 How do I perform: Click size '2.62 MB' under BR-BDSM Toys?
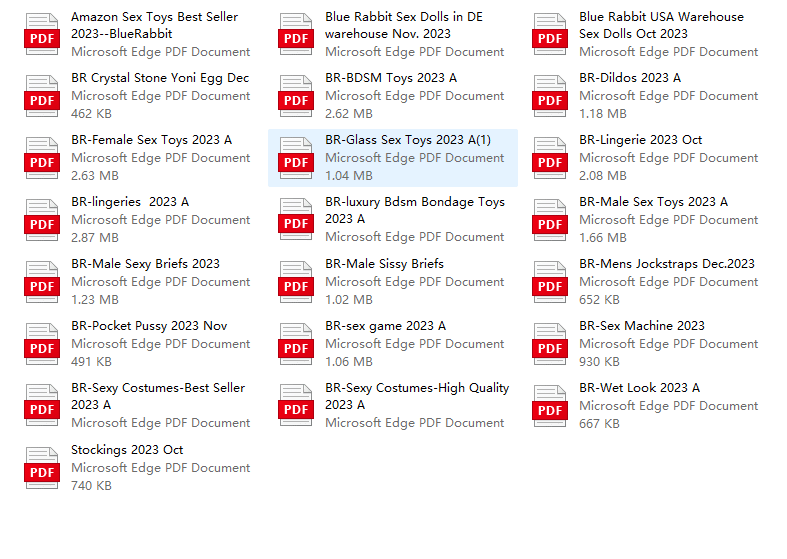pyautogui.click(x=349, y=114)
